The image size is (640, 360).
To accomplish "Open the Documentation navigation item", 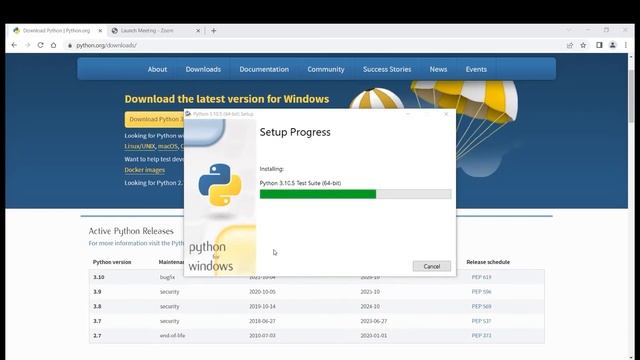I will [x=264, y=69].
